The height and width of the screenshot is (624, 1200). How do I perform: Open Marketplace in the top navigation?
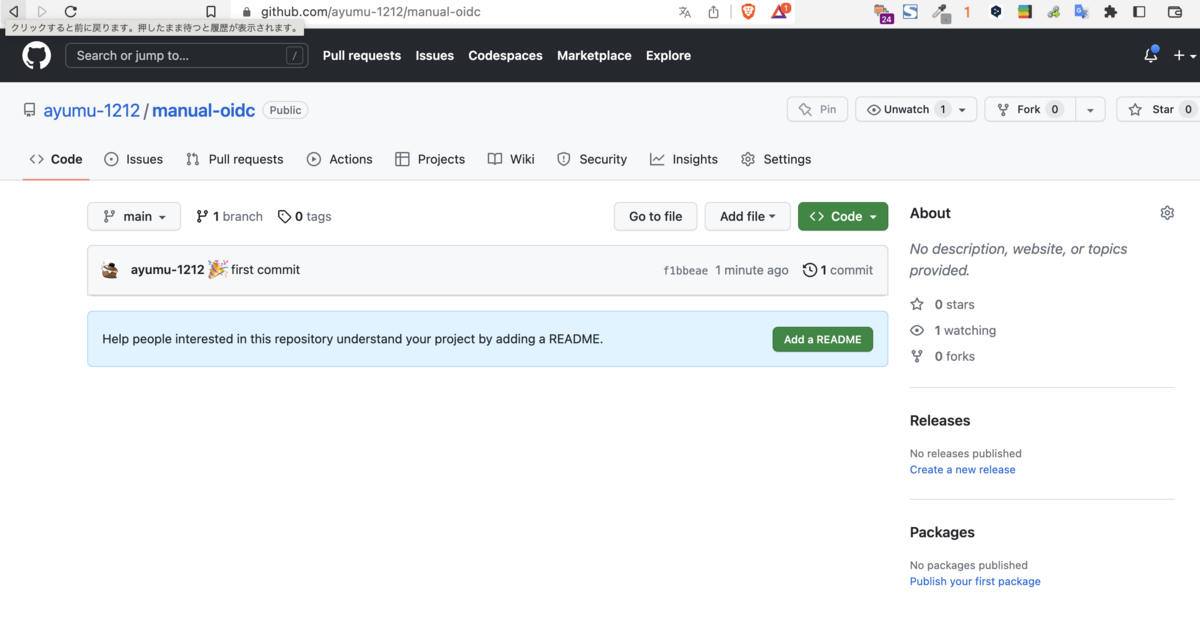(594, 56)
